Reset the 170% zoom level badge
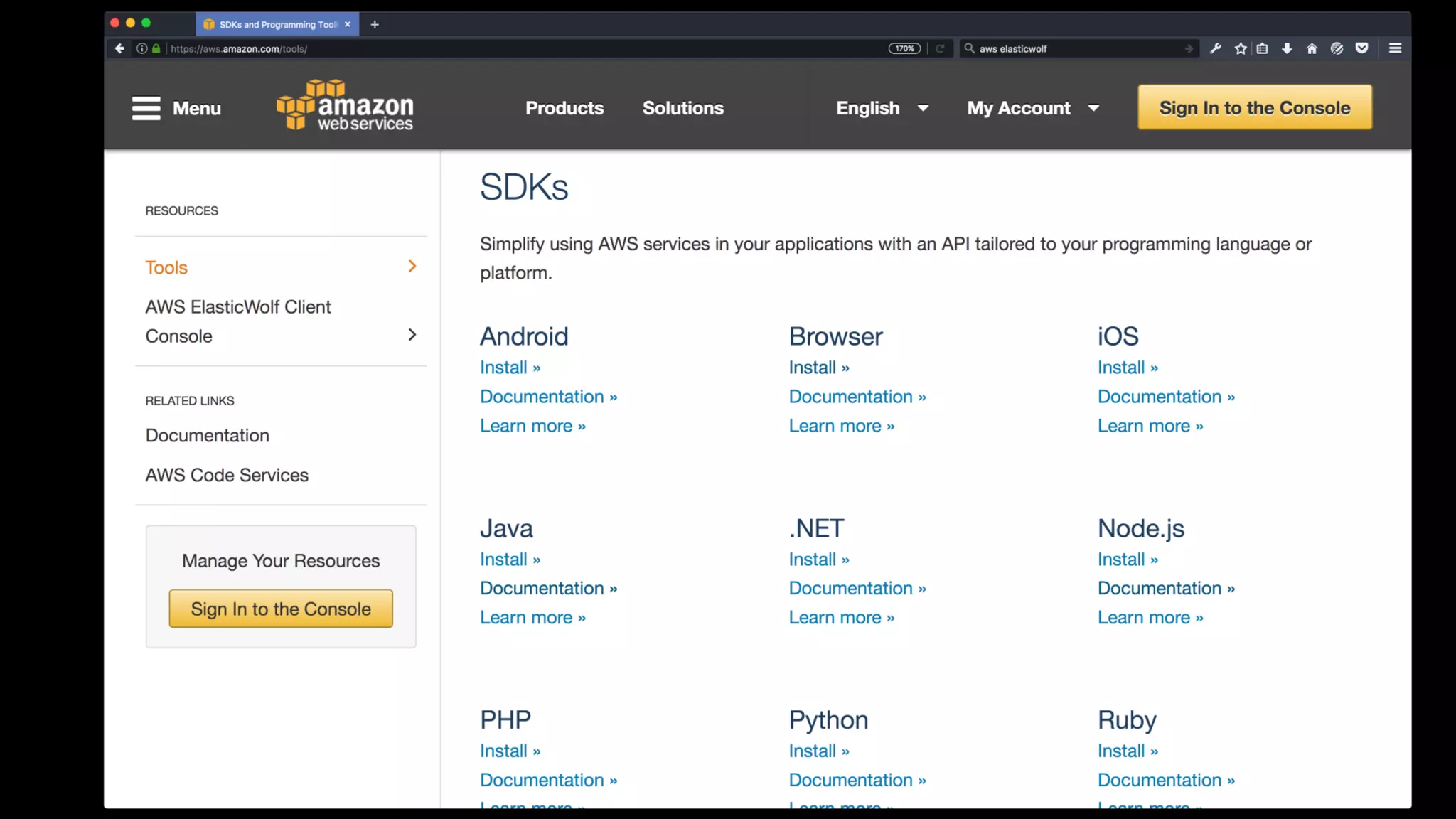1456x819 pixels. [904, 48]
